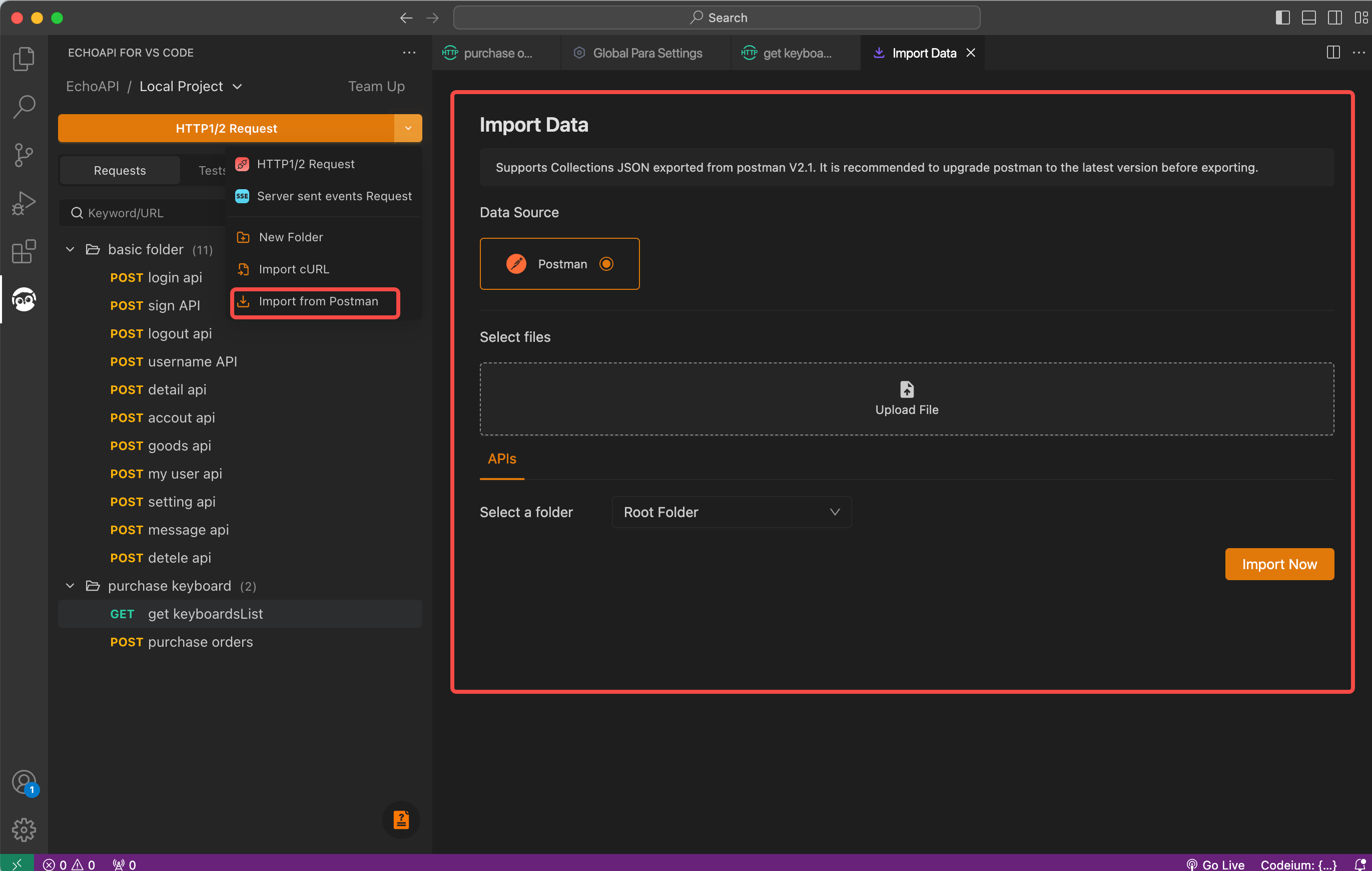1372x871 pixels.
Task: Open the Local Project dropdown
Action: click(x=192, y=87)
